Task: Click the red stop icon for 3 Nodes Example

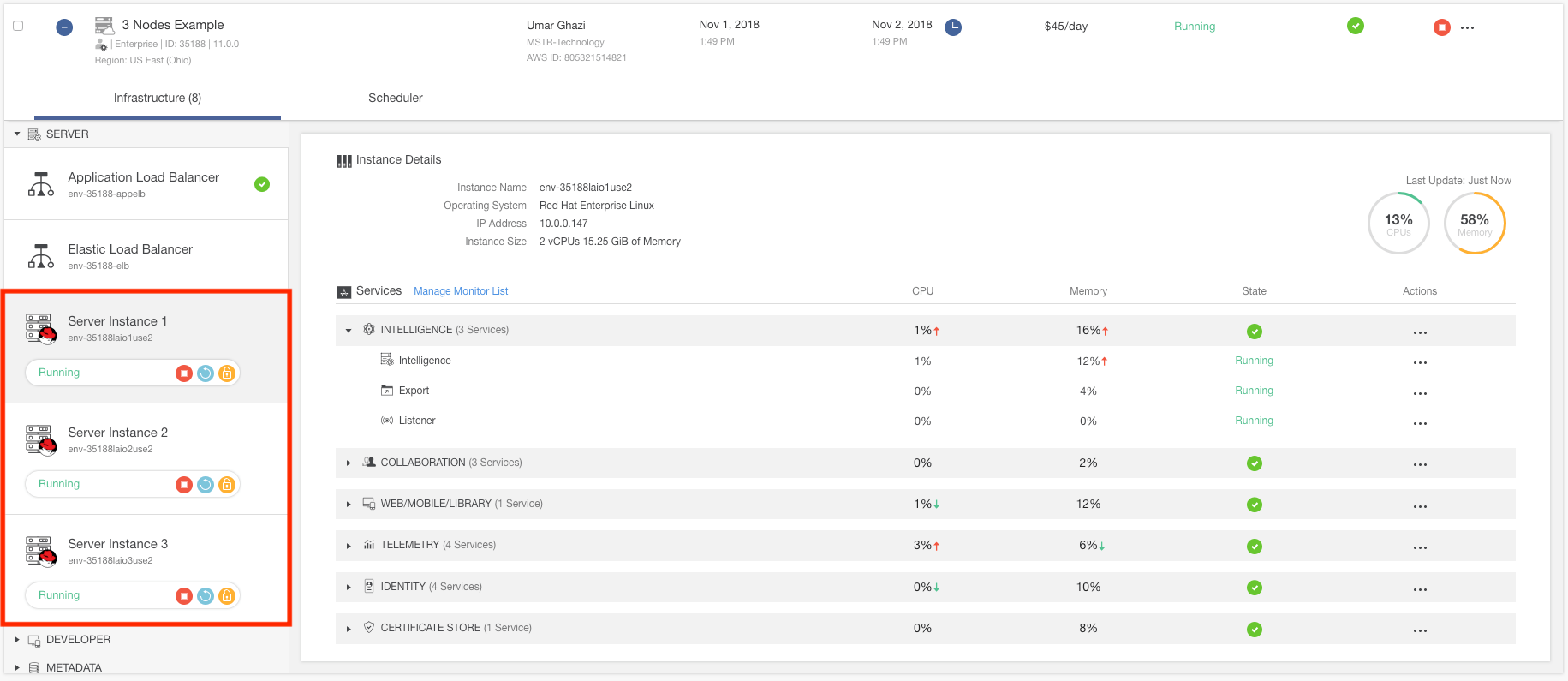Action: (1441, 27)
